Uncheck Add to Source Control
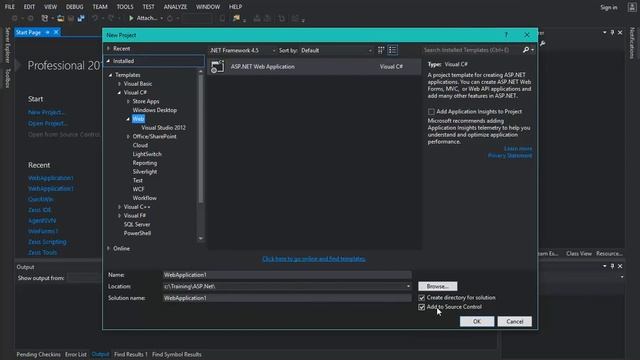 [422, 307]
